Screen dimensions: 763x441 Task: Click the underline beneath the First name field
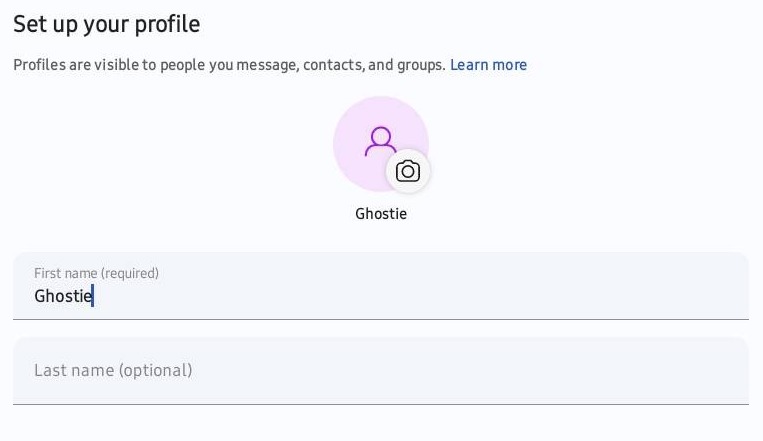coord(380,319)
